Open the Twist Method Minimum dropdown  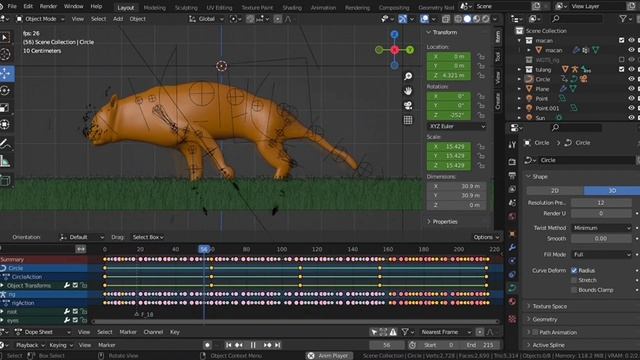[602, 228]
